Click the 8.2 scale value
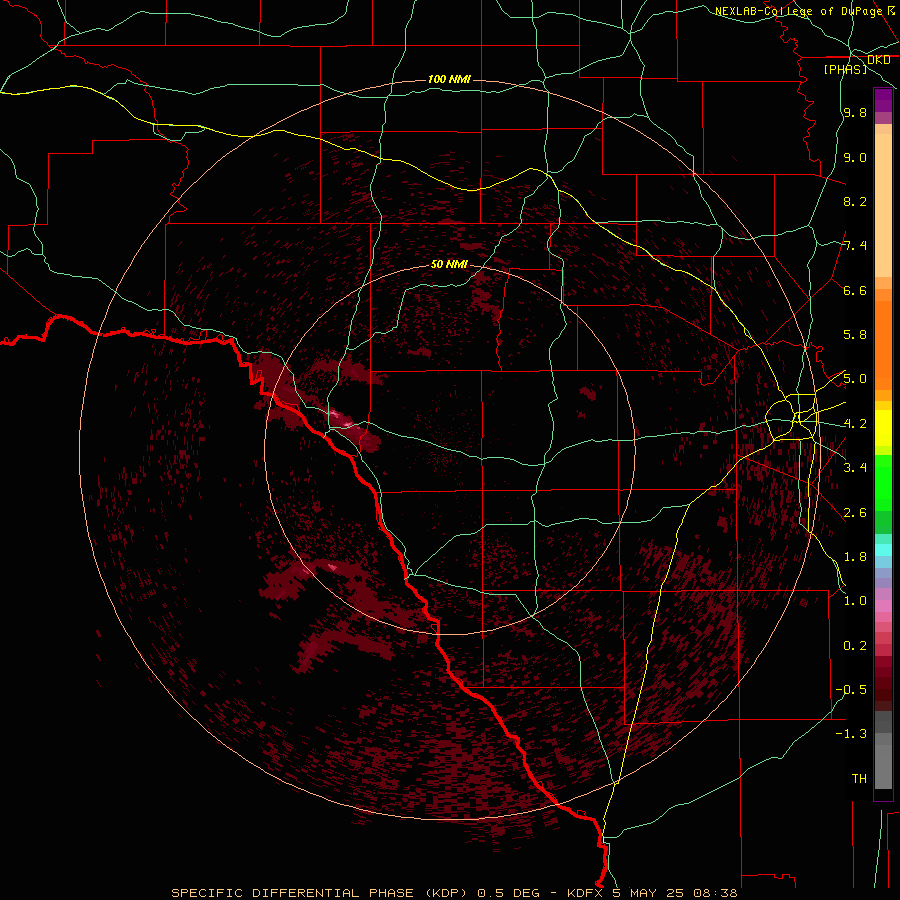The height and width of the screenshot is (900, 900). (x=855, y=201)
